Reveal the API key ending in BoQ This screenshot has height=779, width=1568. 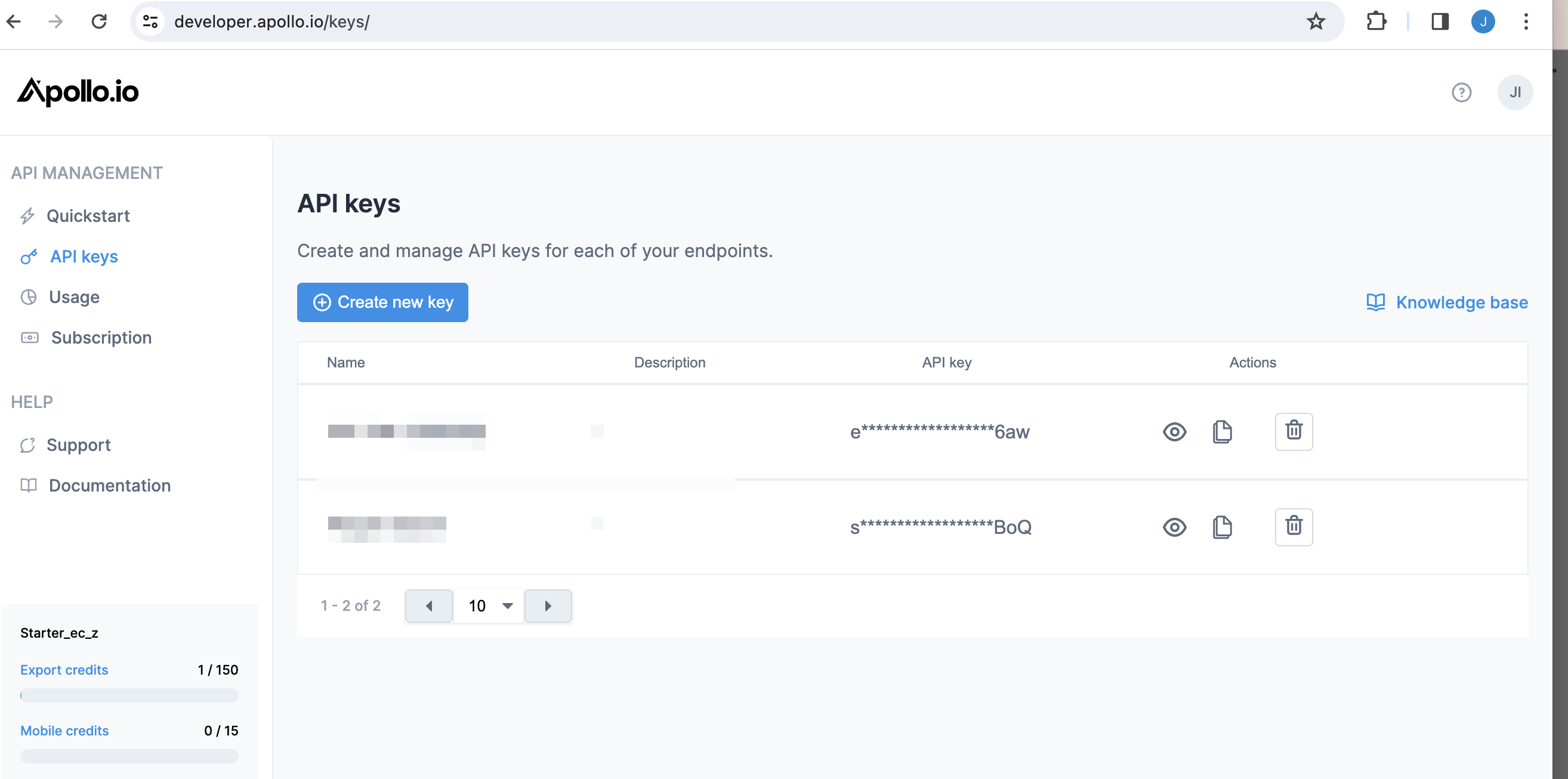pyautogui.click(x=1174, y=527)
